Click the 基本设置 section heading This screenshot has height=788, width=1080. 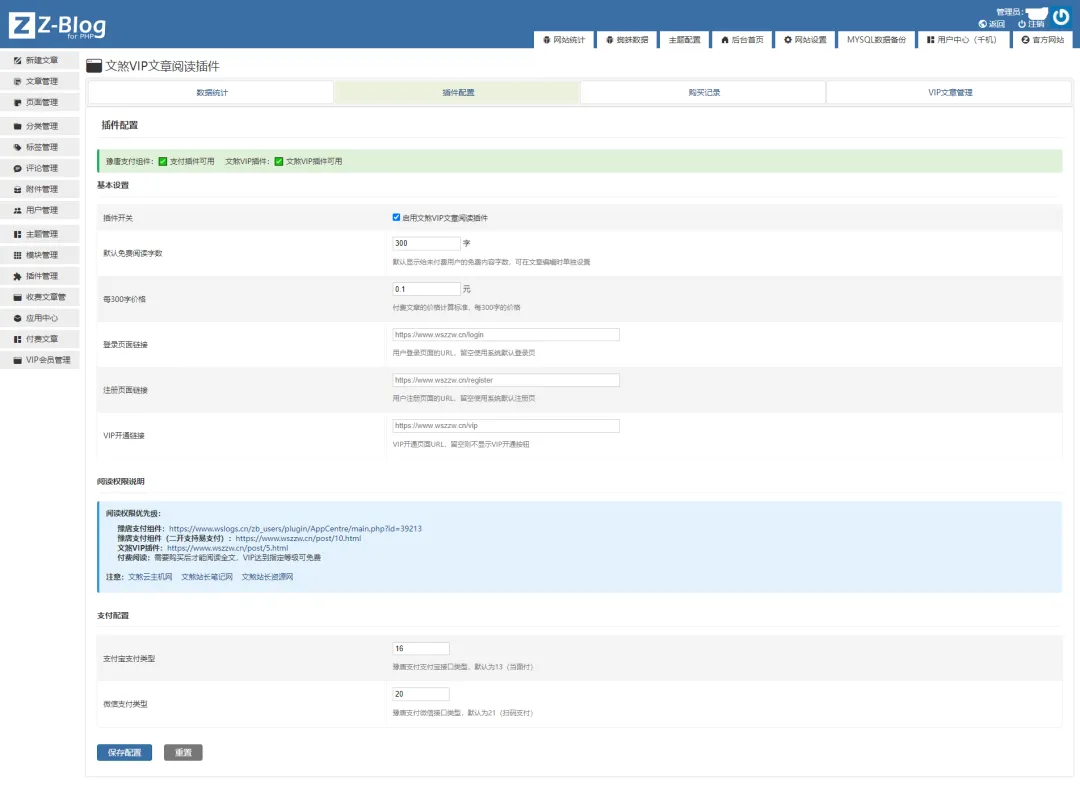tap(113, 185)
